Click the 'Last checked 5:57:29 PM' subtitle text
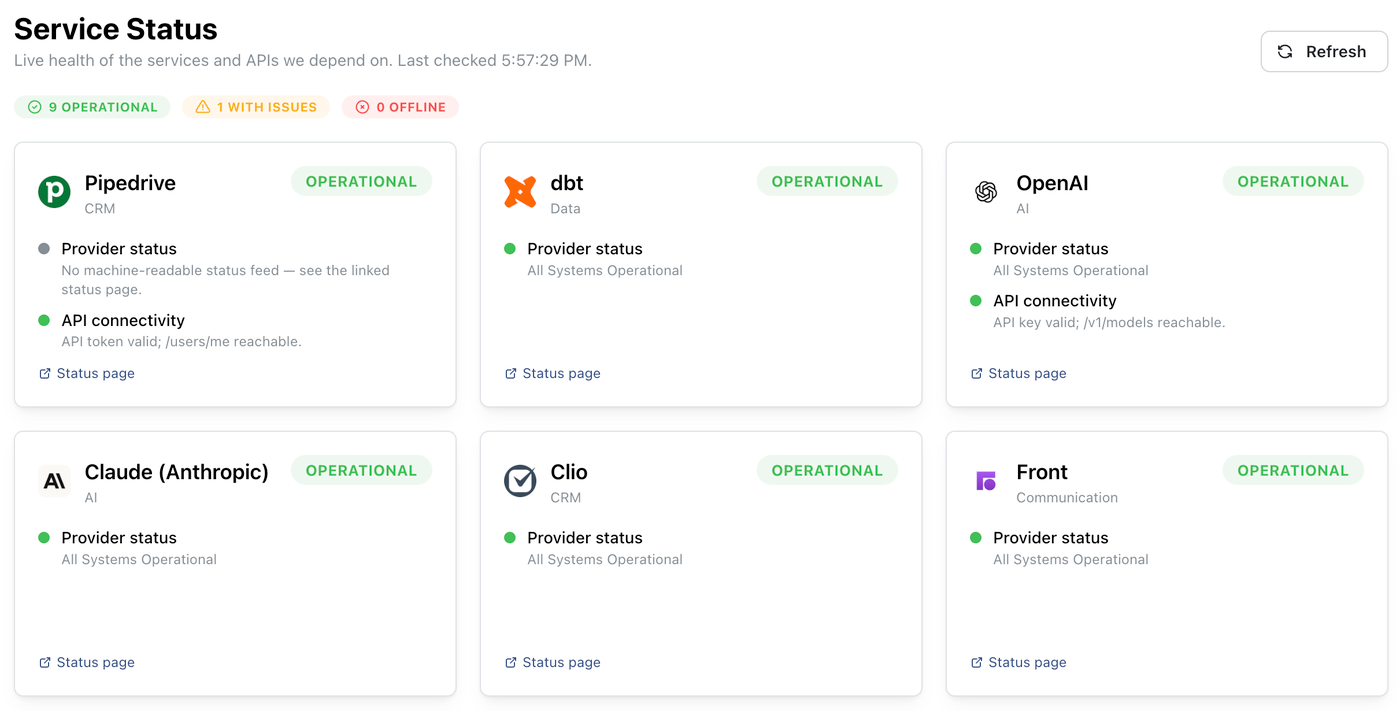 click(494, 61)
